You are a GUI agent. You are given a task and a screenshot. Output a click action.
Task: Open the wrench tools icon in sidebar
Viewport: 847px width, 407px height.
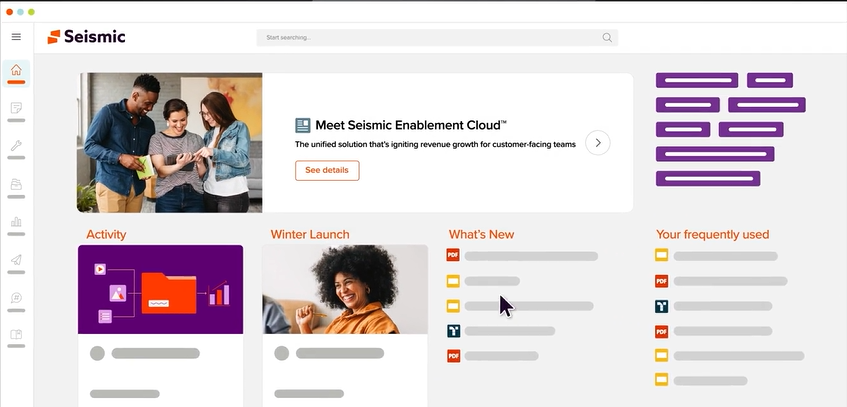pos(16,145)
